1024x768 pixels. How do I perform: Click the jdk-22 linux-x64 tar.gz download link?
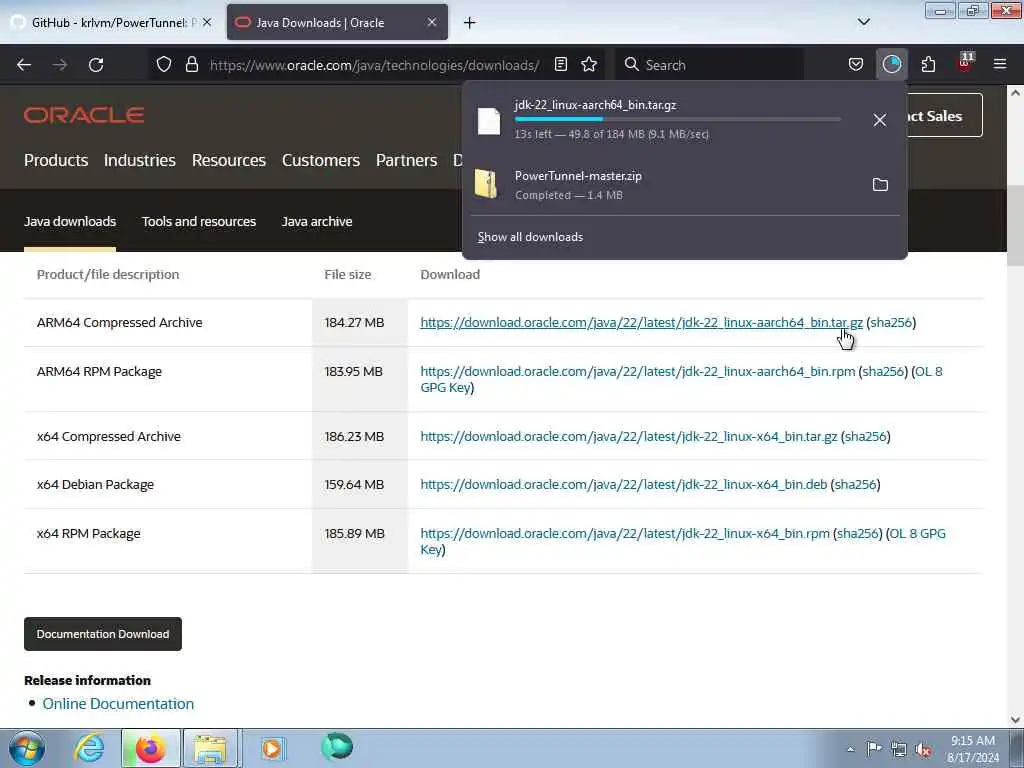[628, 436]
